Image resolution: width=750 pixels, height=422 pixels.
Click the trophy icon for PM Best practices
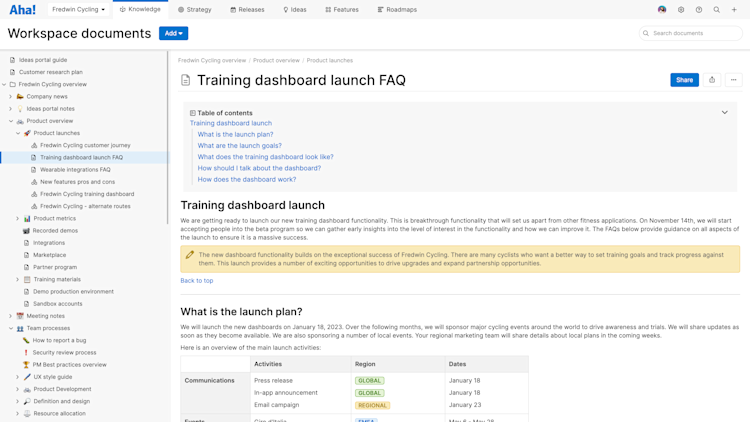click(26, 365)
